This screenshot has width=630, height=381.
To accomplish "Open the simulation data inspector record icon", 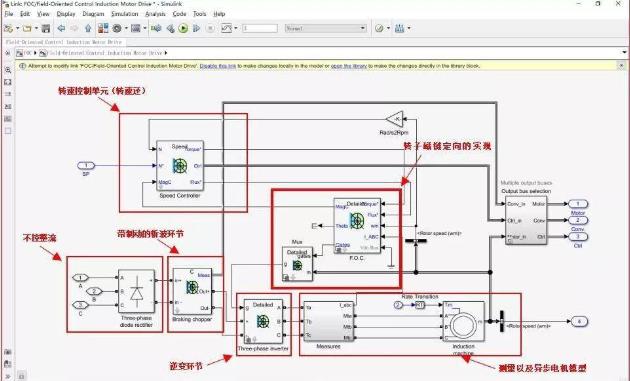I will pyautogui.click(x=226, y=29).
